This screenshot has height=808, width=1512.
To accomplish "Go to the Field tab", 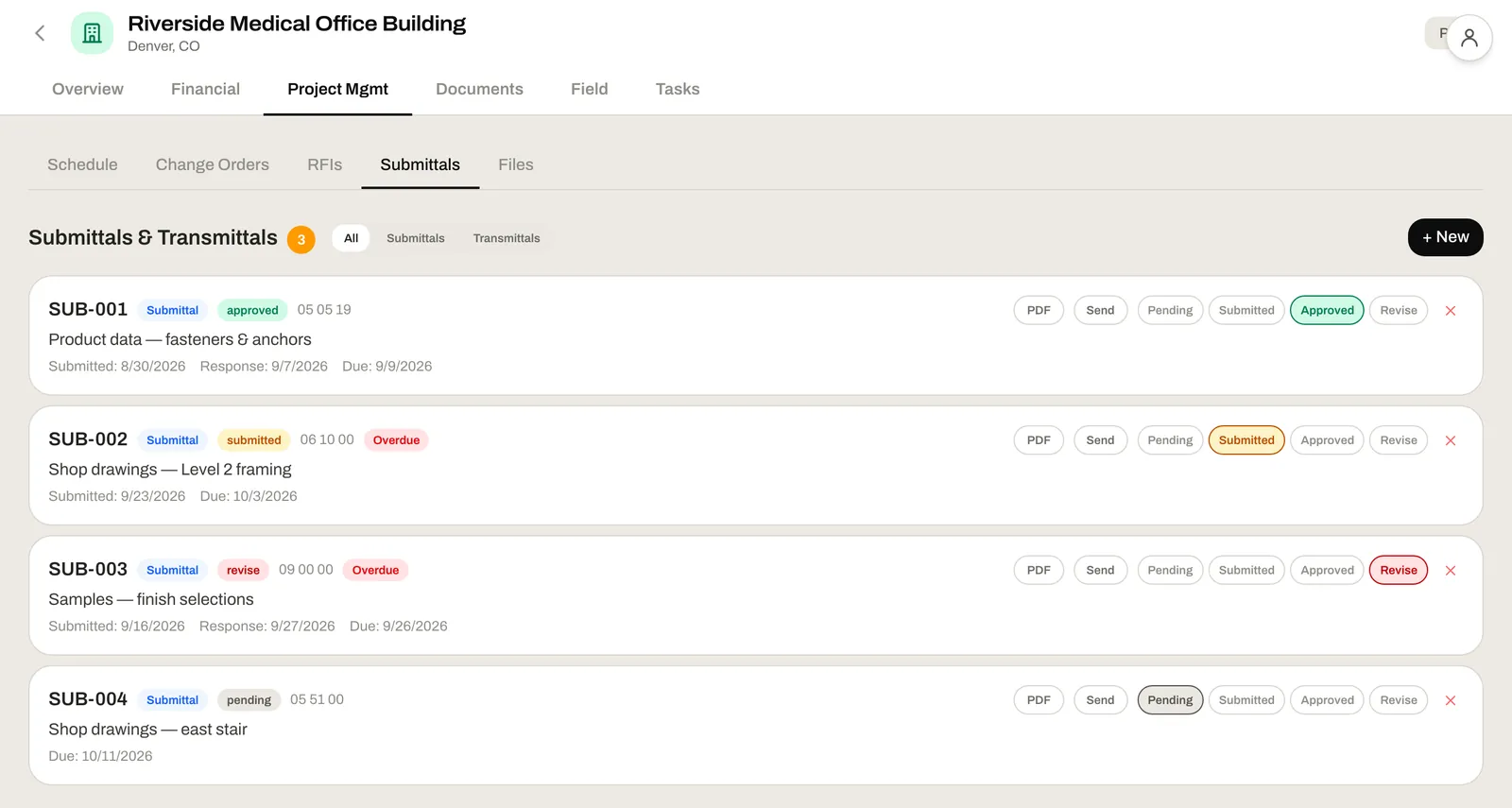I will [x=589, y=89].
